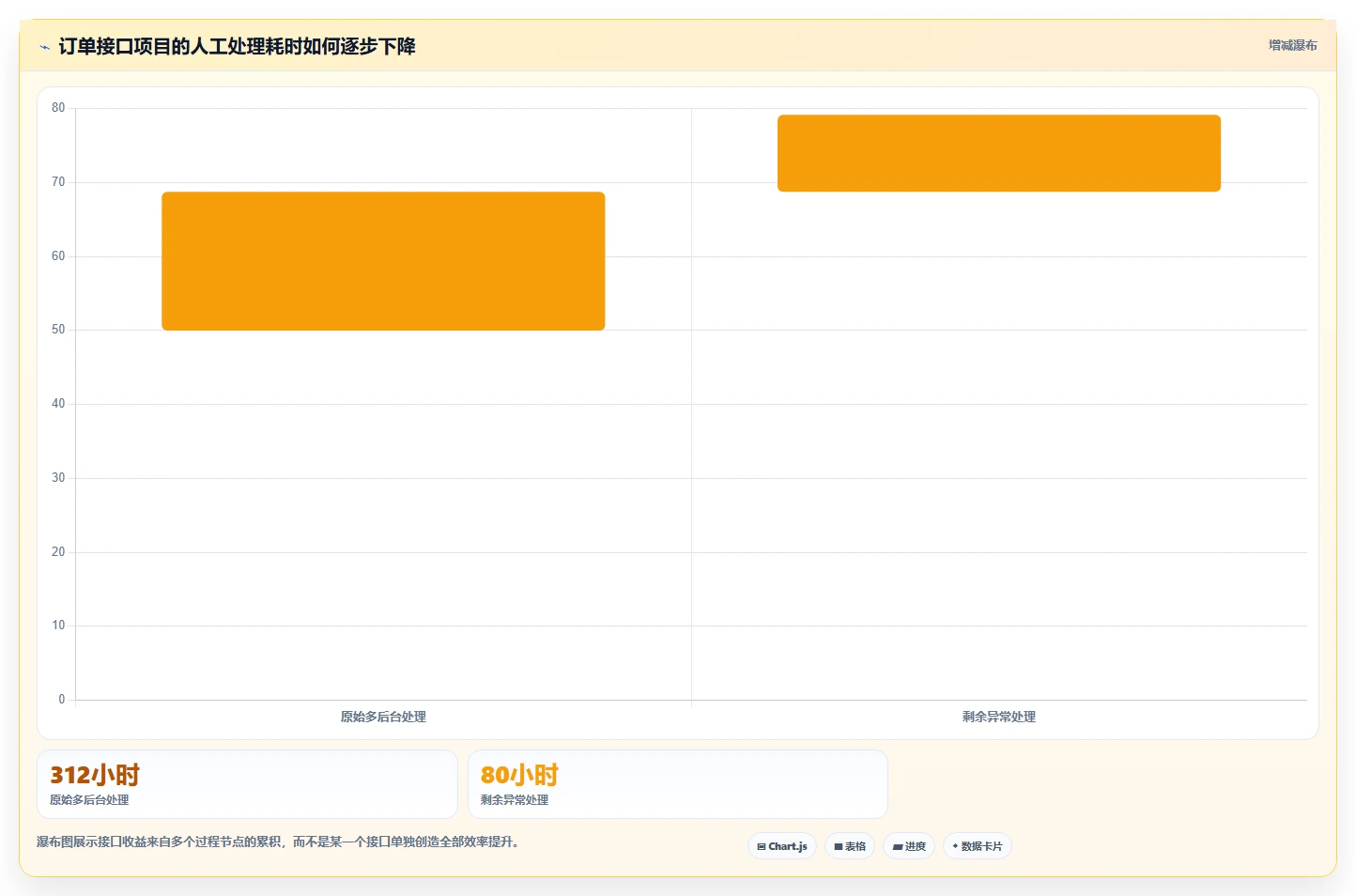
Task: Click the Chart.js tag chip
Action: point(782,846)
